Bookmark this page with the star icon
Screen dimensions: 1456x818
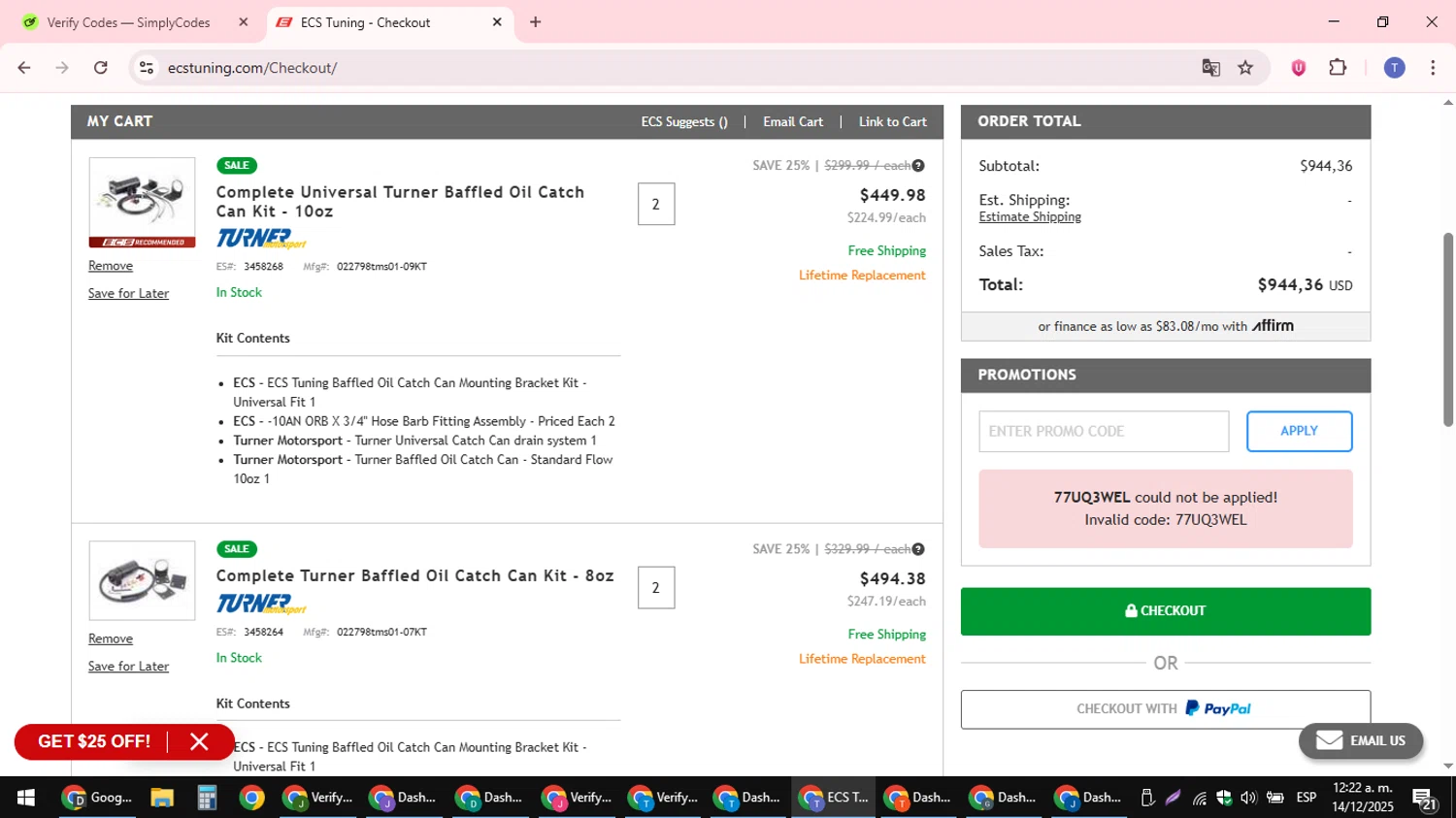point(1245,68)
